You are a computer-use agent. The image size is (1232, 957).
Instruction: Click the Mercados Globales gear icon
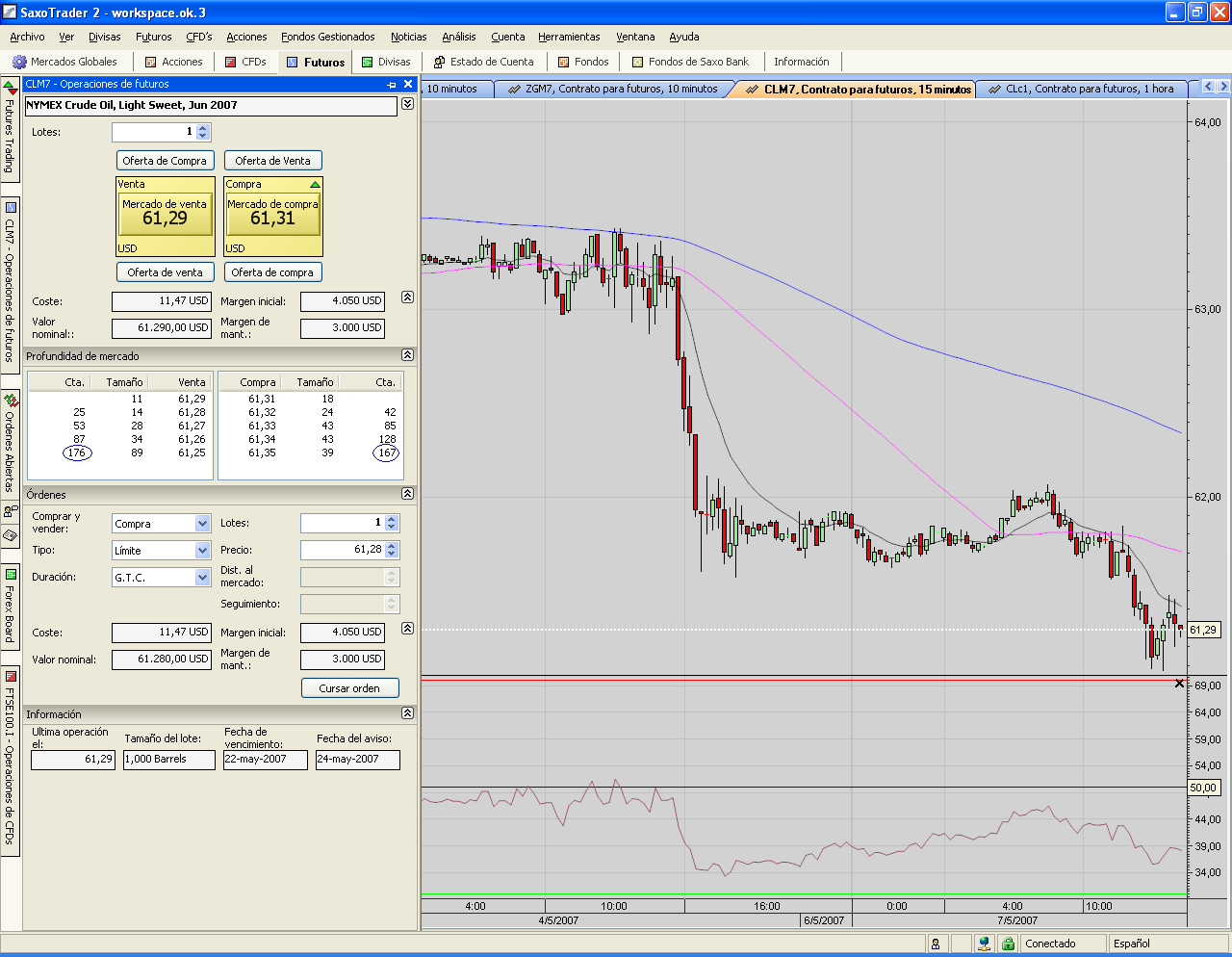click(19, 62)
